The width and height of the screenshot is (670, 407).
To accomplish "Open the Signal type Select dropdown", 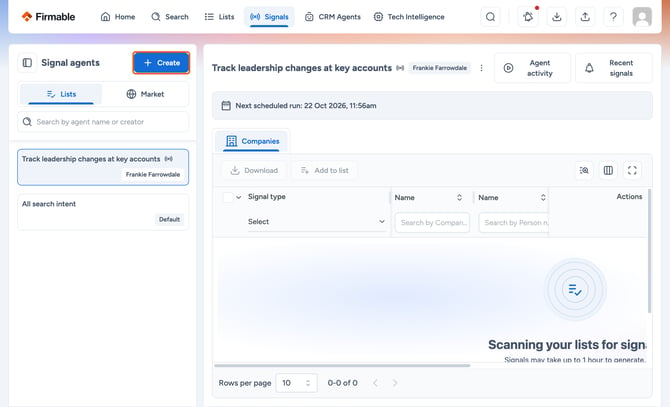I will (317, 222).
